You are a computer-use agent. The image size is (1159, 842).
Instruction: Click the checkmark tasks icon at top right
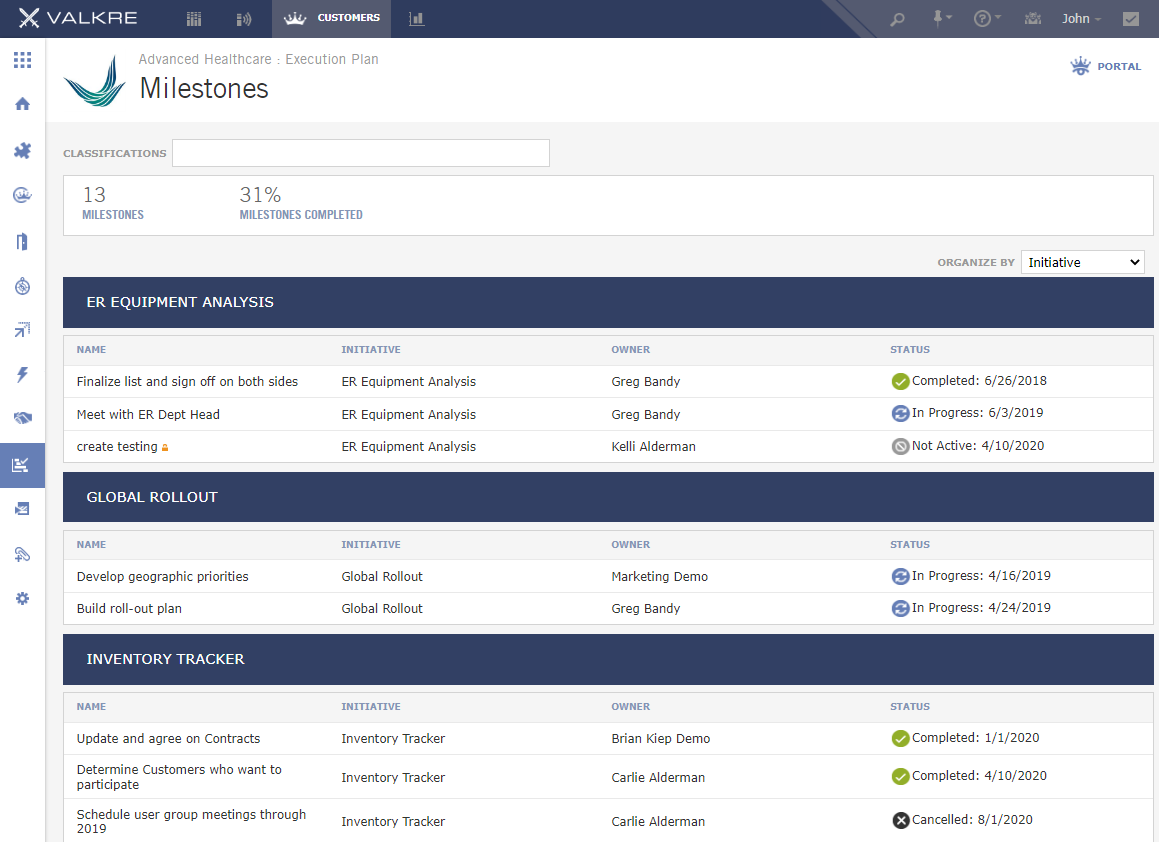tap(1131, 19)
